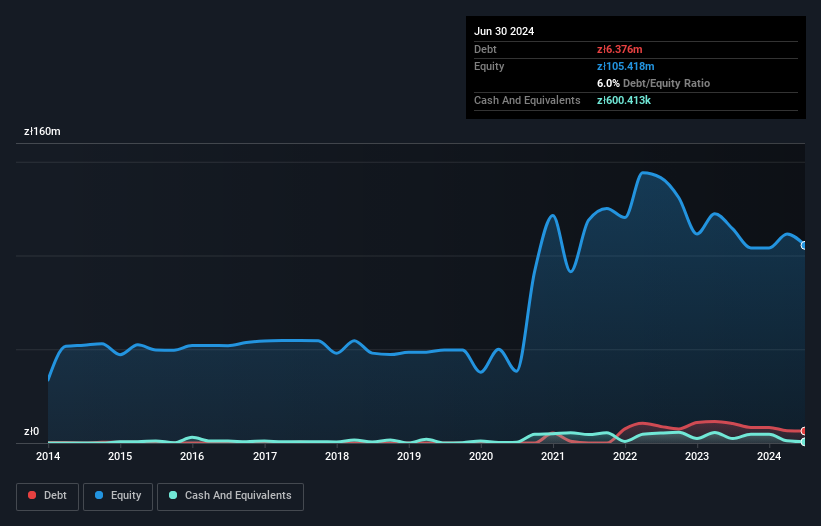Click the 2024 x-axis label
Image resolution: width=821 pixels, height=526 pixels.
click(x=769, y=456)
